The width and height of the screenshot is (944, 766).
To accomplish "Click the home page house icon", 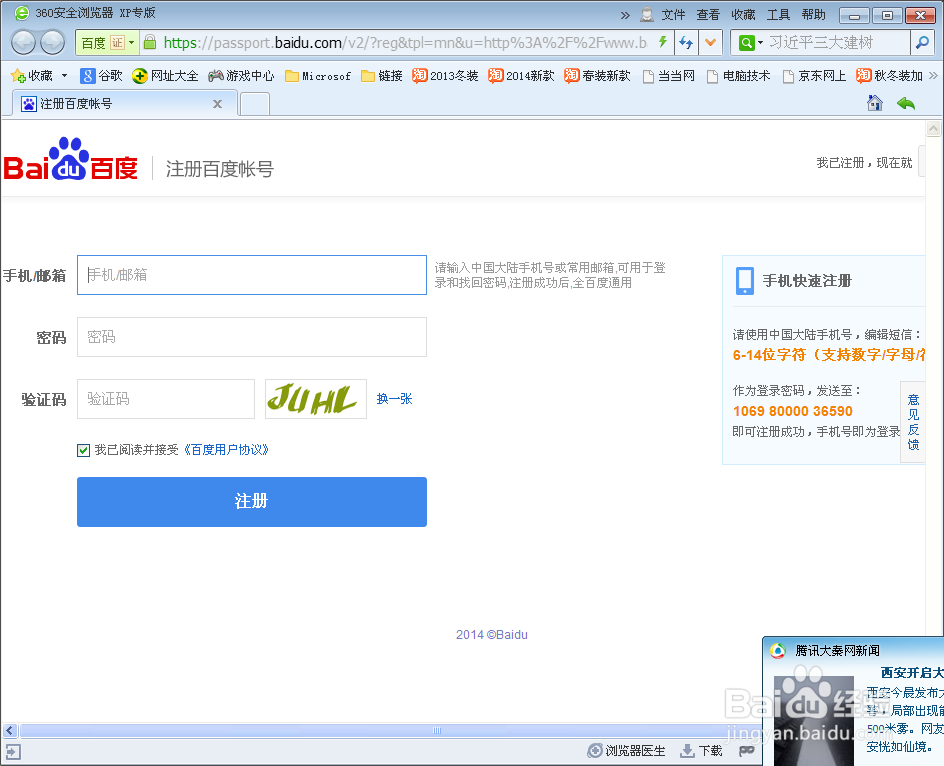I will (x=875, y=103).
